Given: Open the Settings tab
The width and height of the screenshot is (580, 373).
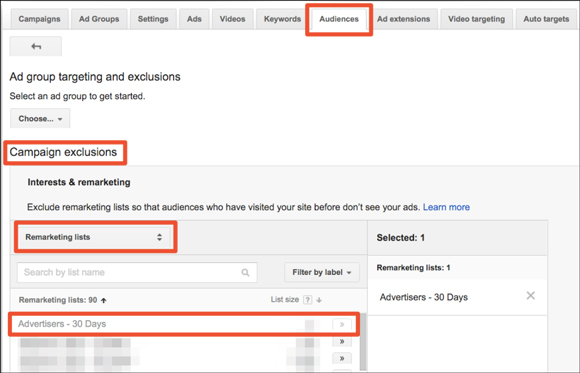Looking at the screenshot, I should [x=153, y=19].
